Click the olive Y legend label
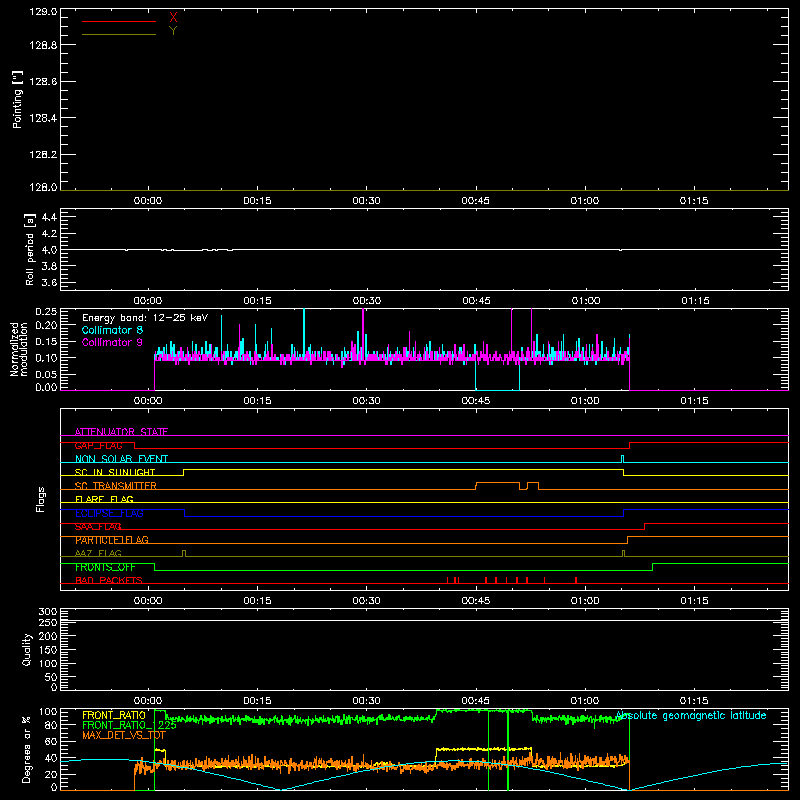 [x=173, y=31]
